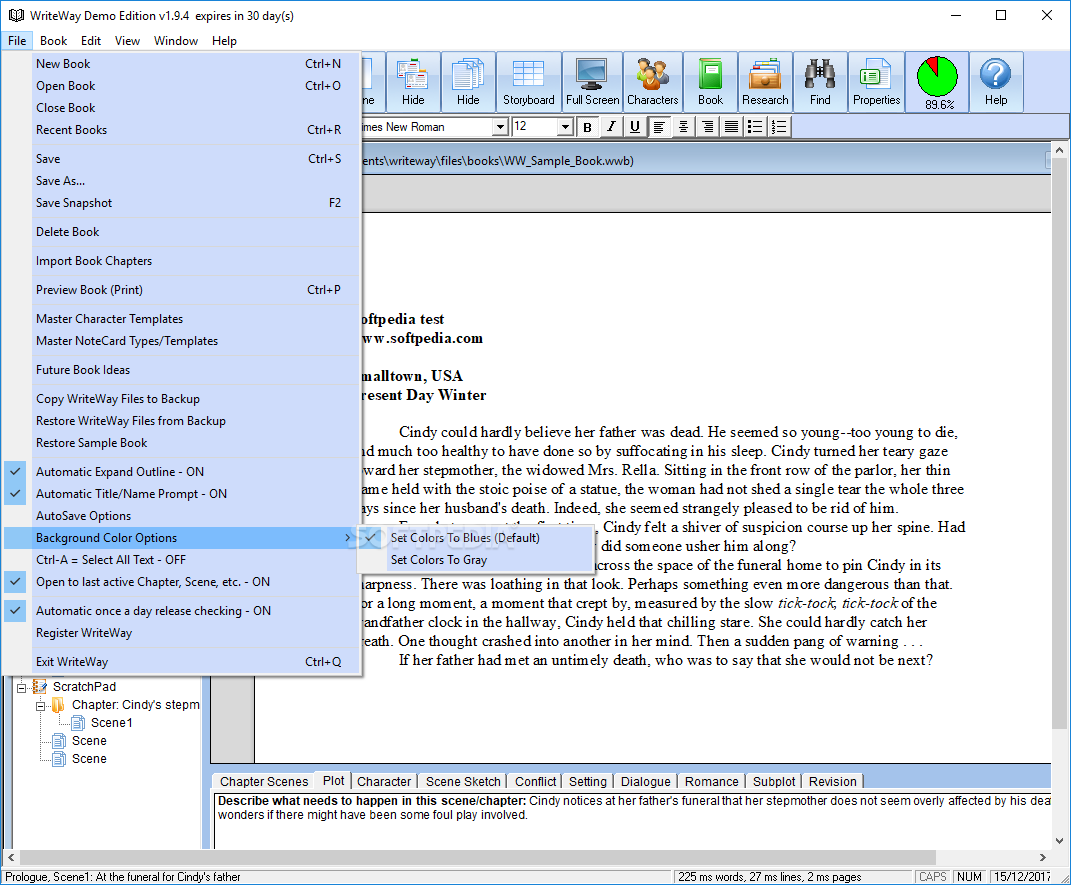This screenshot has height=885, width=1071.
Task: Open the Edit menu
Action: (91, 41)
